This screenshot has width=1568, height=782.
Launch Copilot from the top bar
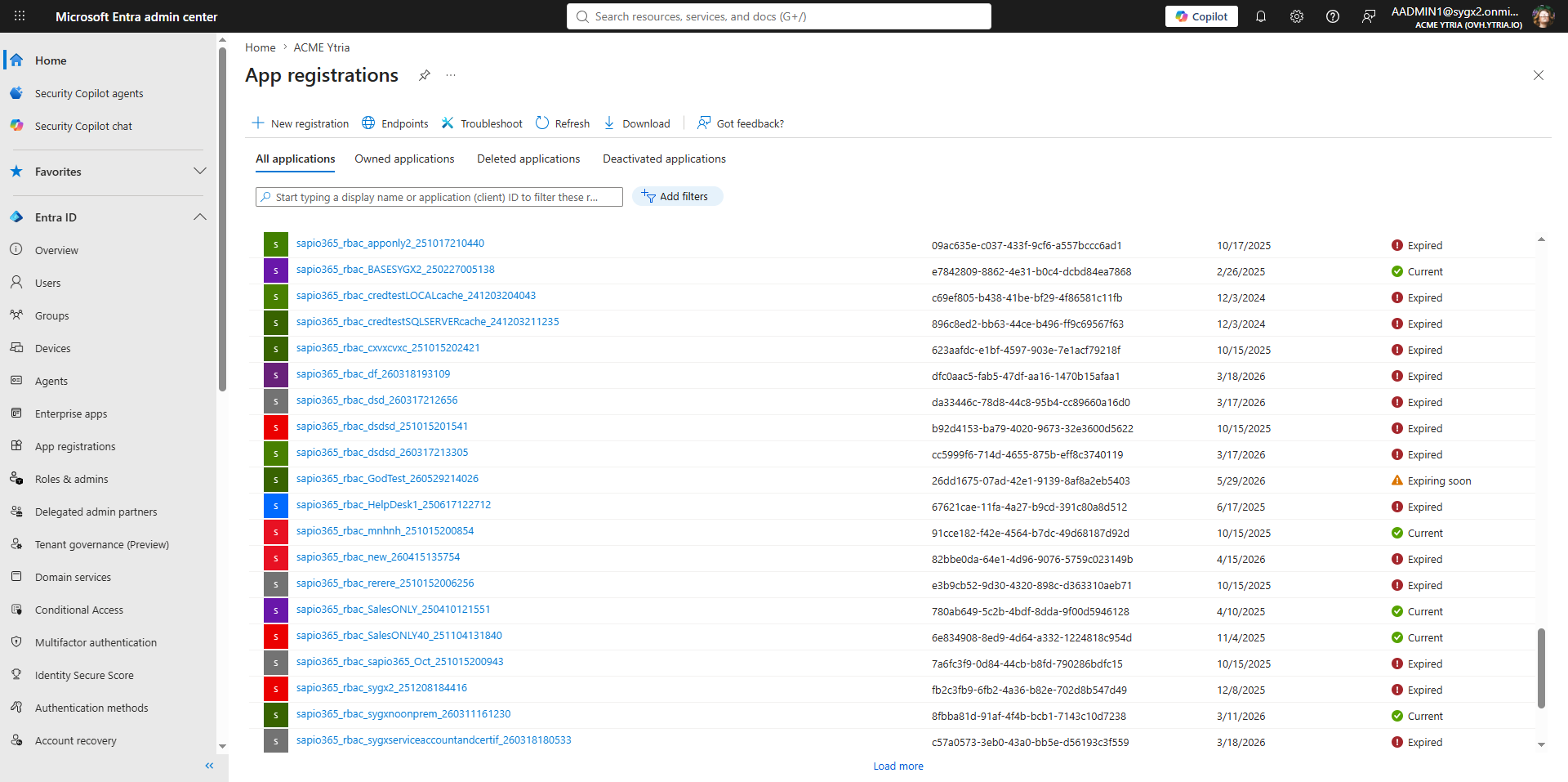pos(1201,16)
